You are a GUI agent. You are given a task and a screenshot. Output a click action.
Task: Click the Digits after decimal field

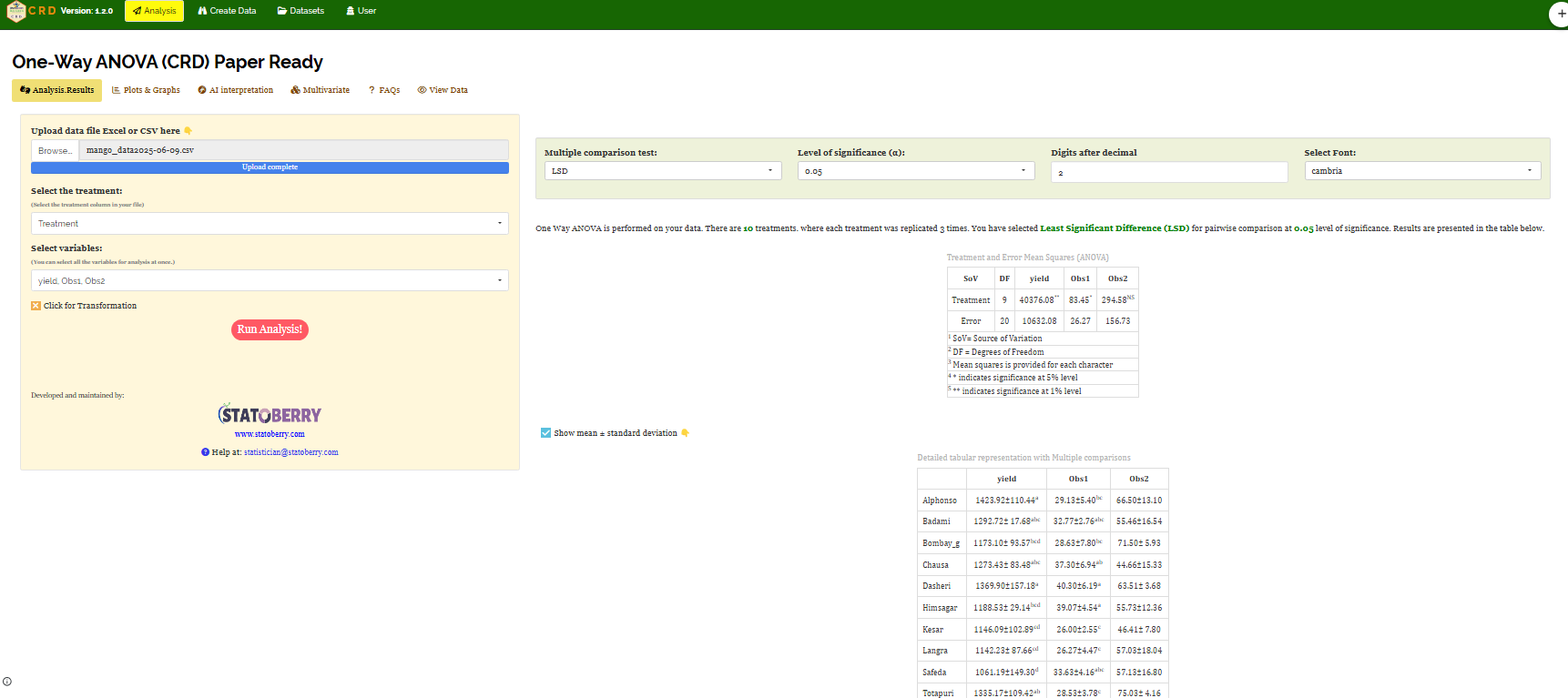(x=1168, y=172)
